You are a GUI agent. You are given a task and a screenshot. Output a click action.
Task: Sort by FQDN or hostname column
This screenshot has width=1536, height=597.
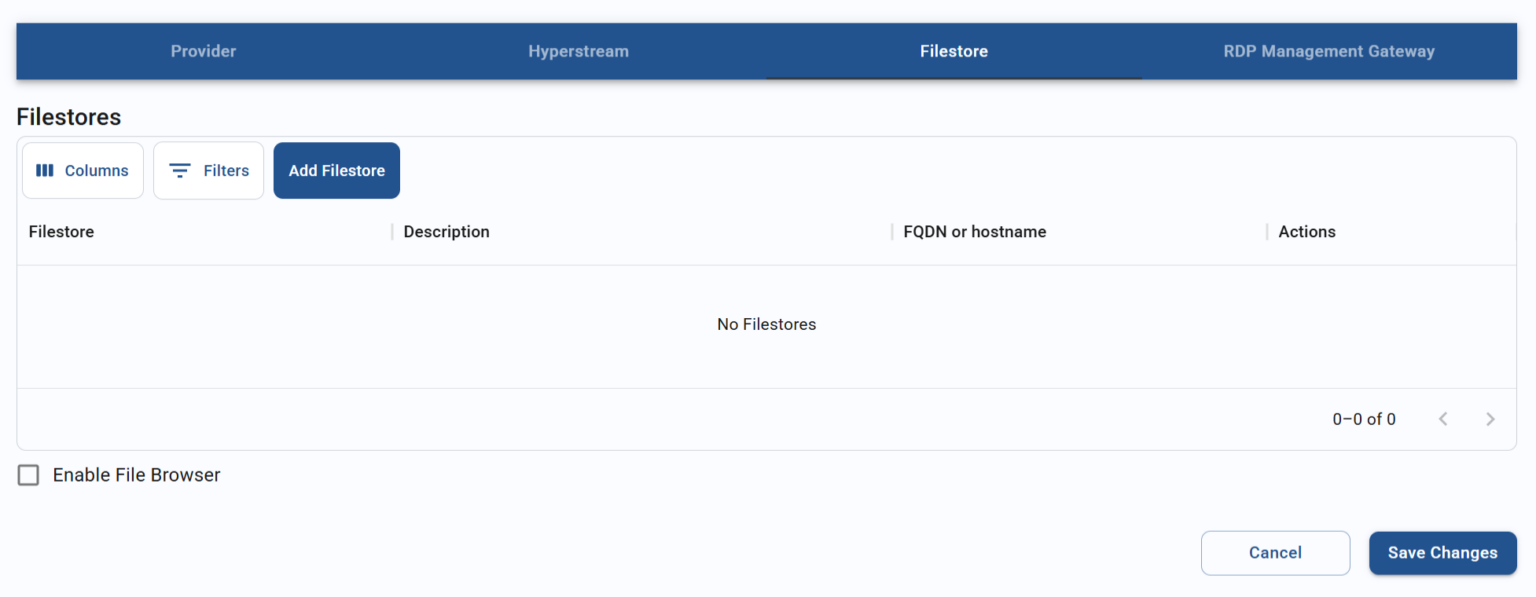[974, 232]
